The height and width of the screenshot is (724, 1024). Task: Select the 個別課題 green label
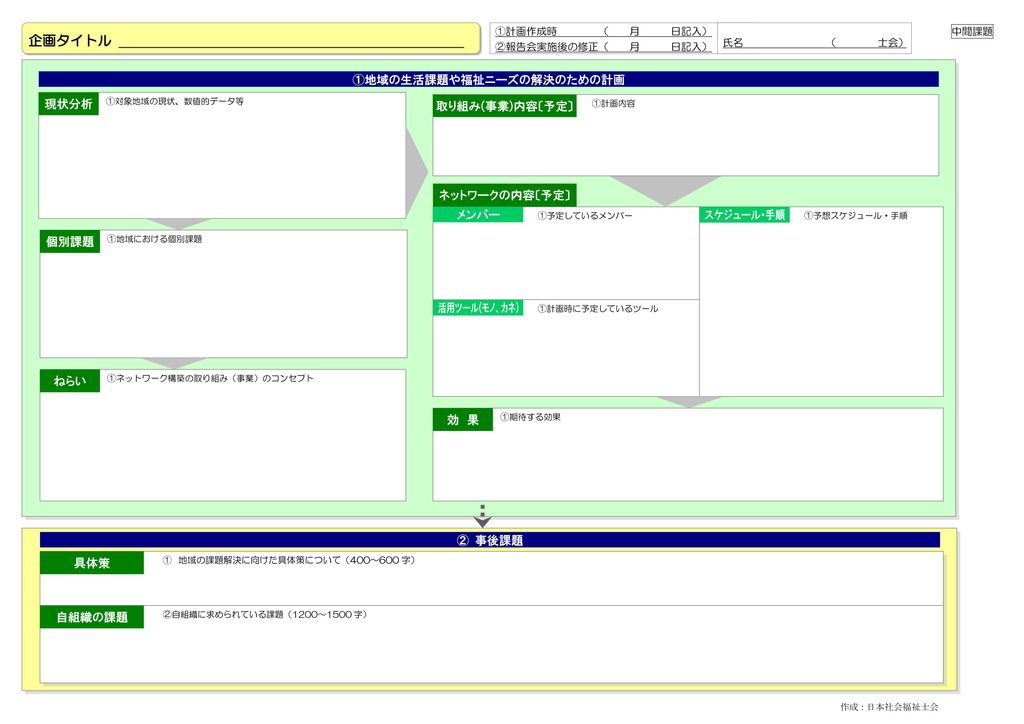70,242
